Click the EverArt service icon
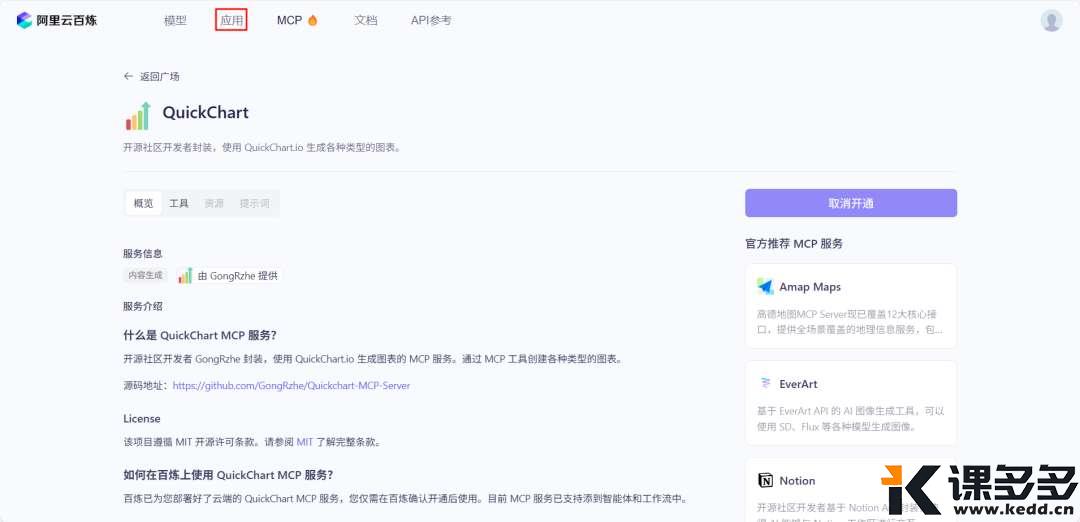The width and height of the screenshot is (1080, 522). [x=765, y=384]
